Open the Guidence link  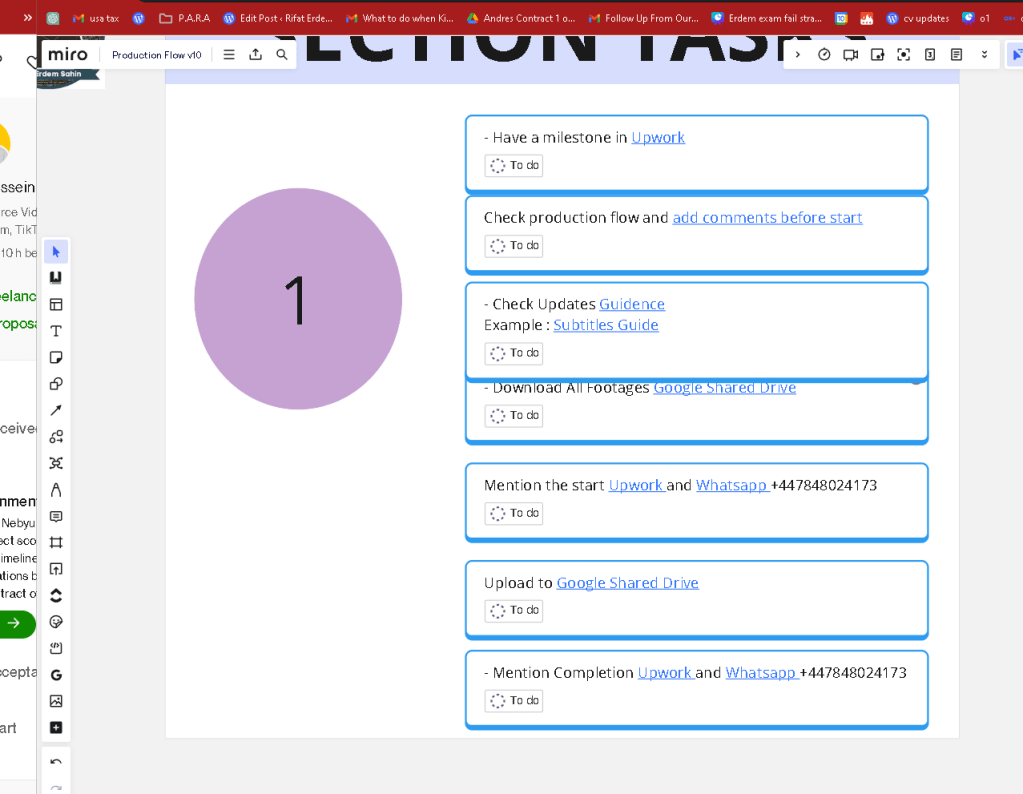click(632, 304)
